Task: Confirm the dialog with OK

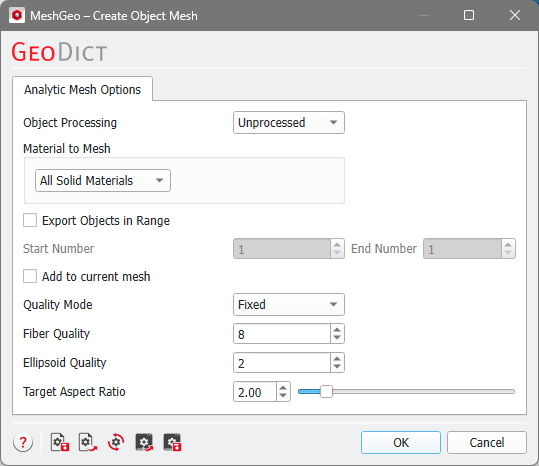Action: click(401, 443)
